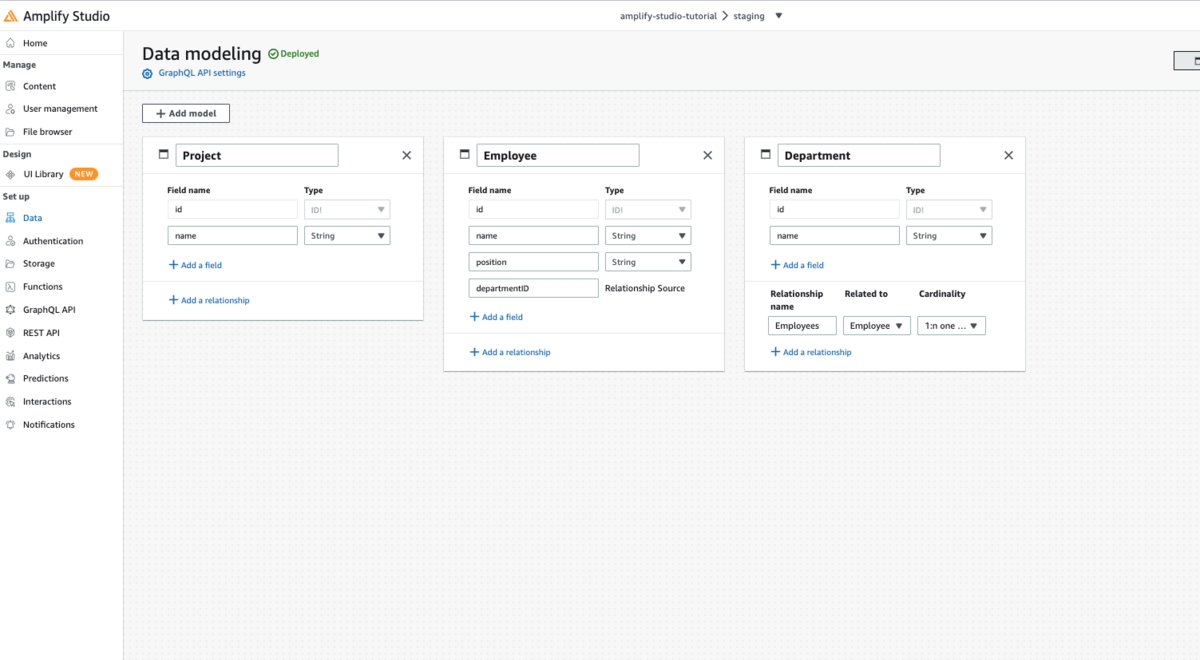Image resolution: width=1200 pixels, height=660 pixels.
Task: Add a field to Project model
Action: click(195, 265)
